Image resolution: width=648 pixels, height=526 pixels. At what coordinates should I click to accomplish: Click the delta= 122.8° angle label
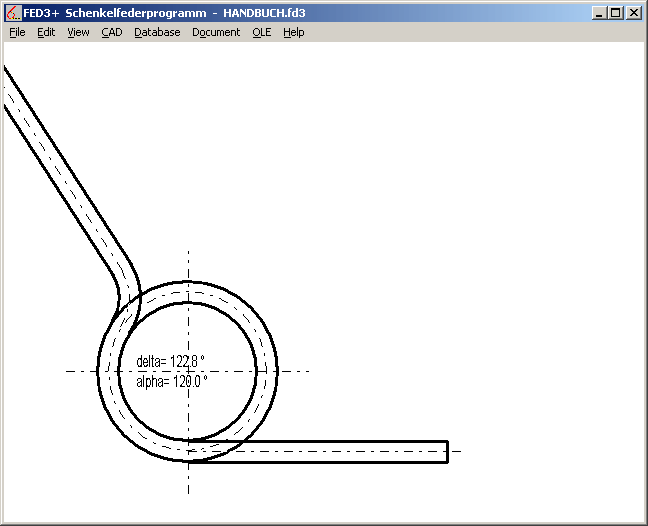tap(171, 362)
